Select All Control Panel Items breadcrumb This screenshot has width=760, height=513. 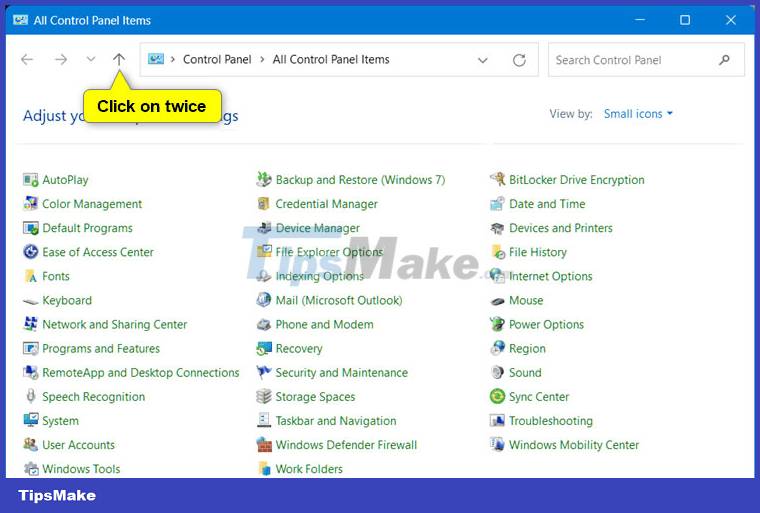tap(331, 59)
